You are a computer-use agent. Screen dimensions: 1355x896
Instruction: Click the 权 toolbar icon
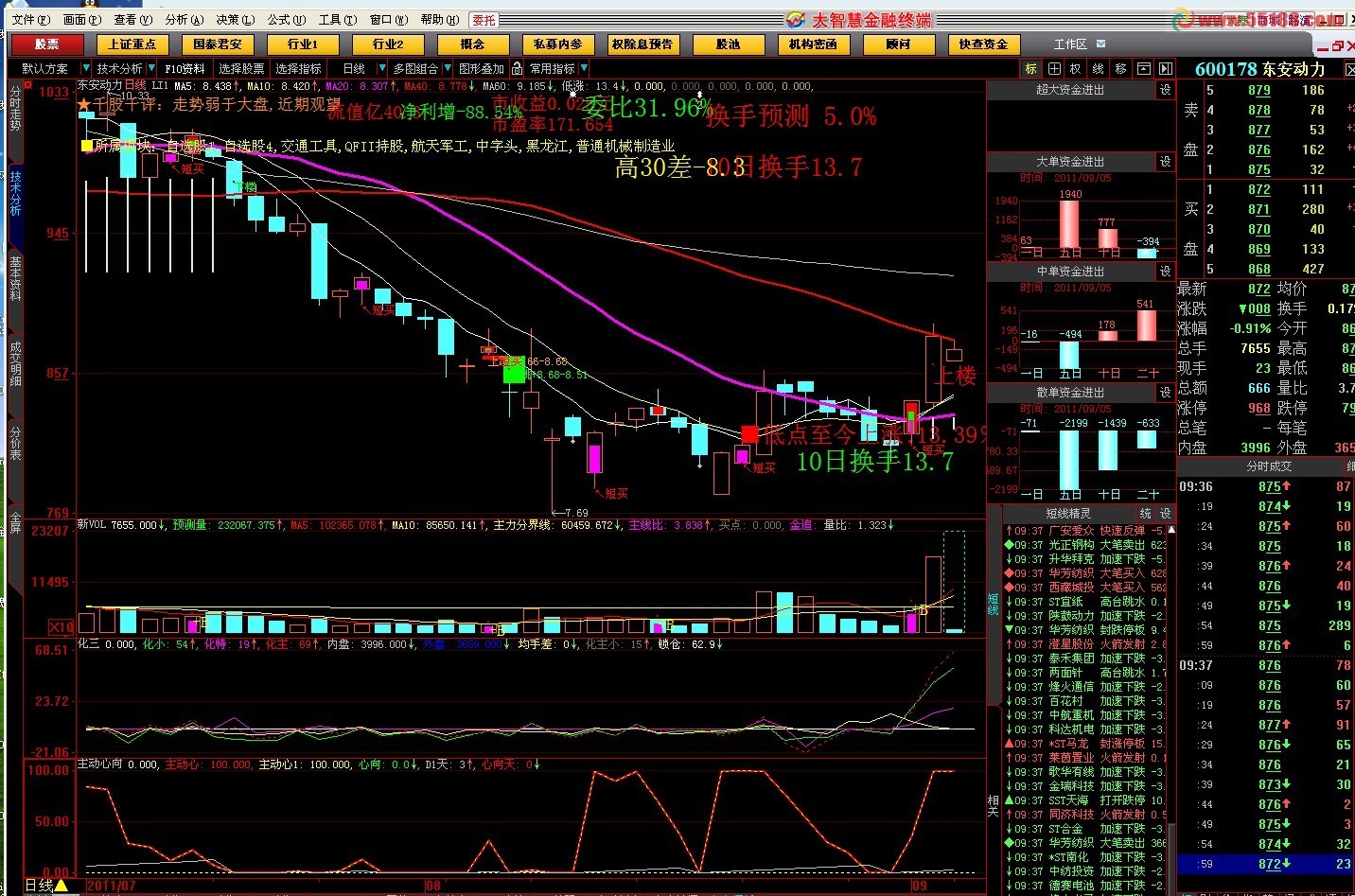1076,69
